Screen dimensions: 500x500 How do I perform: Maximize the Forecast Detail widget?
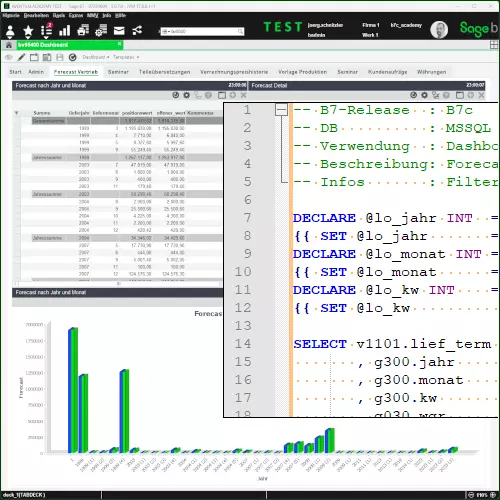[460, 95]
